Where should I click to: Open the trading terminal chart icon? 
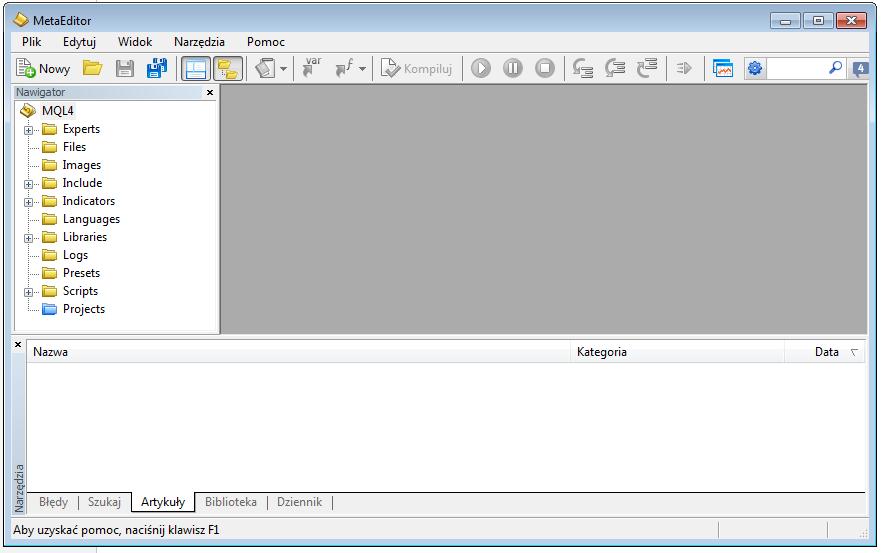723,68
